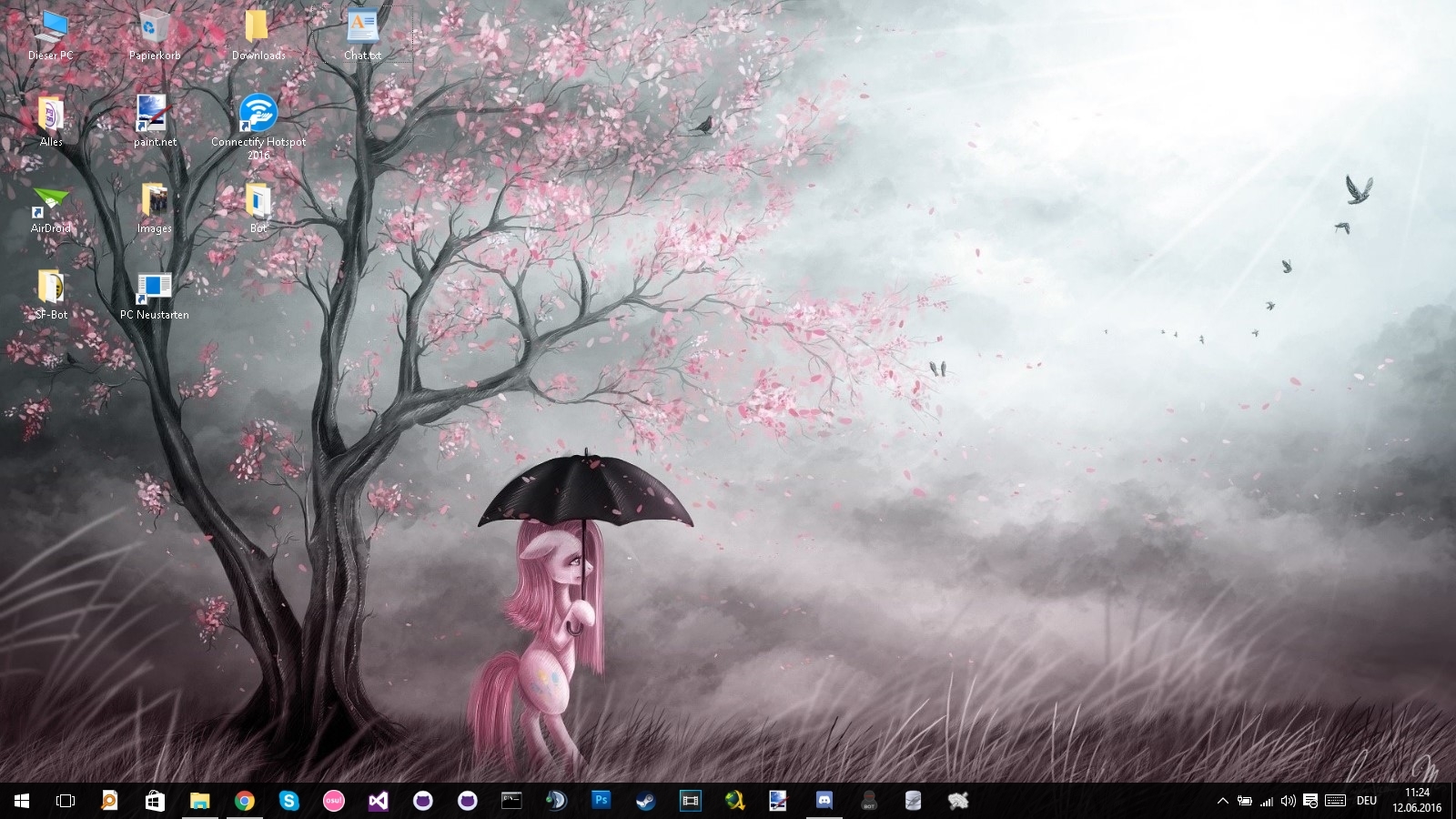Click the gray database cylinder taskbar icon
1456x819 pixels.
pyautogui.click(x=913, y=801)
